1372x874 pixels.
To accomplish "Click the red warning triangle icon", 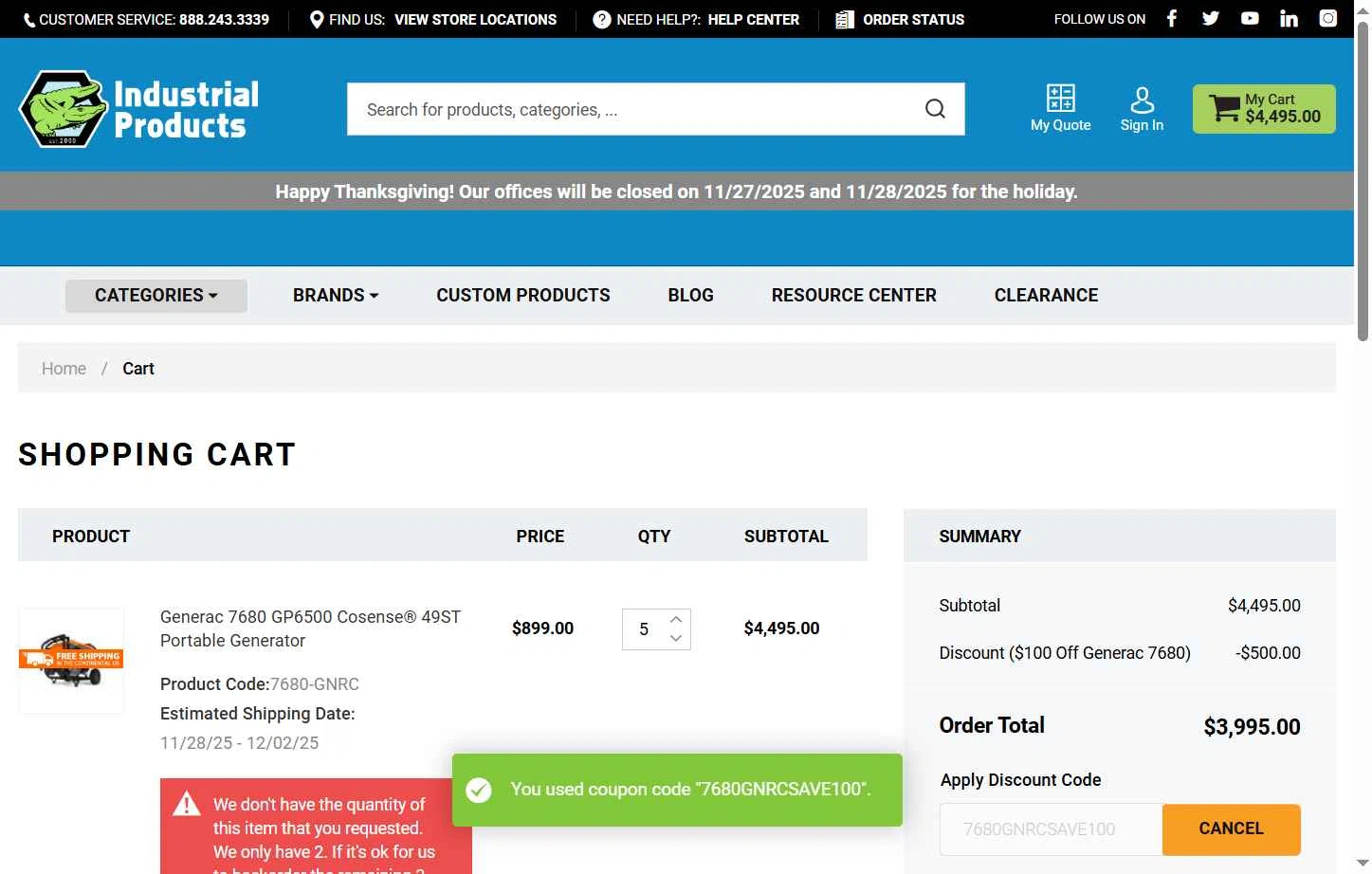I will coord(187,805).
